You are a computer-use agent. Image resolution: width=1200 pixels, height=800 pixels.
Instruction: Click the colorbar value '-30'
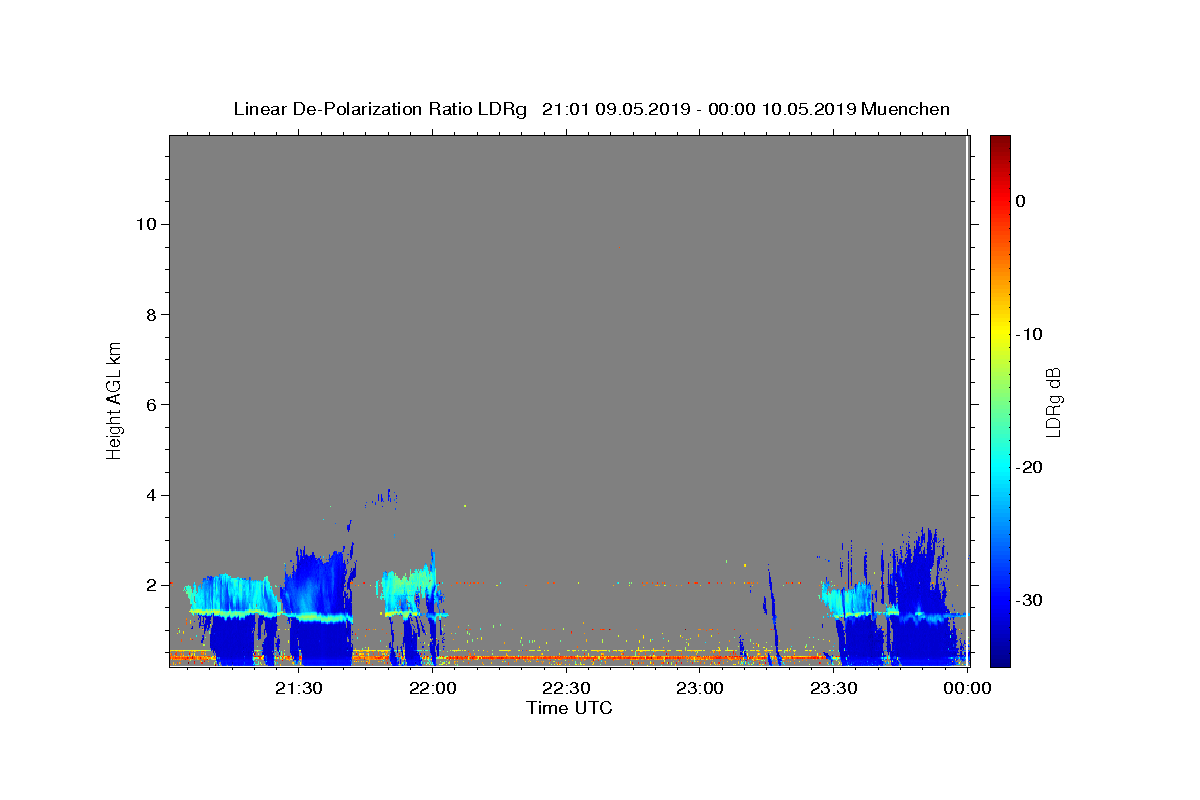point(1029,600)
